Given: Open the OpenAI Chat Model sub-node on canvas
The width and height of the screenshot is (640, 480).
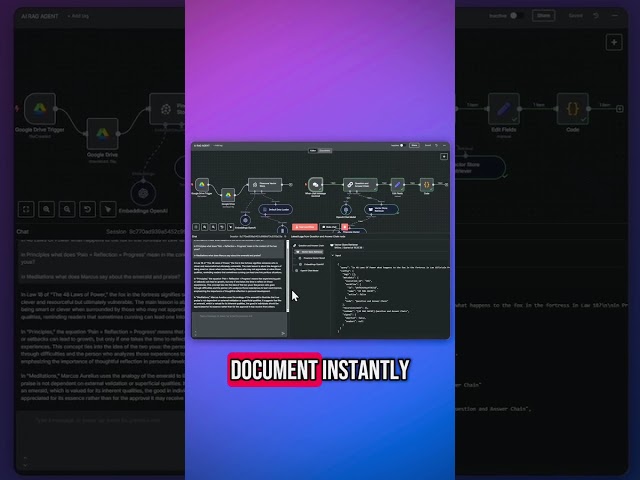Looking at the screenshot, I should click(x=346, y=209).
